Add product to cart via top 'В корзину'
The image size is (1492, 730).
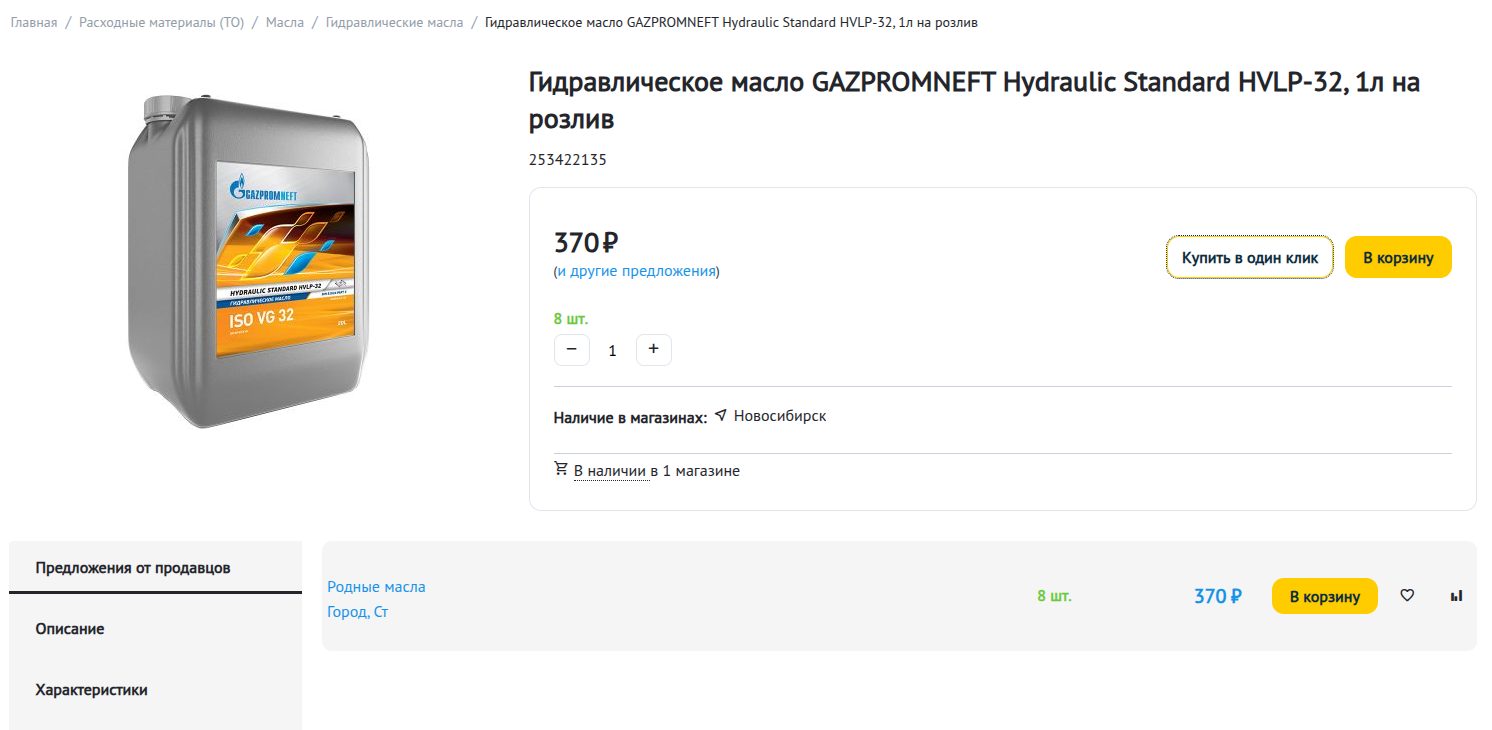pyautogui.click(x=1397, y=258)
